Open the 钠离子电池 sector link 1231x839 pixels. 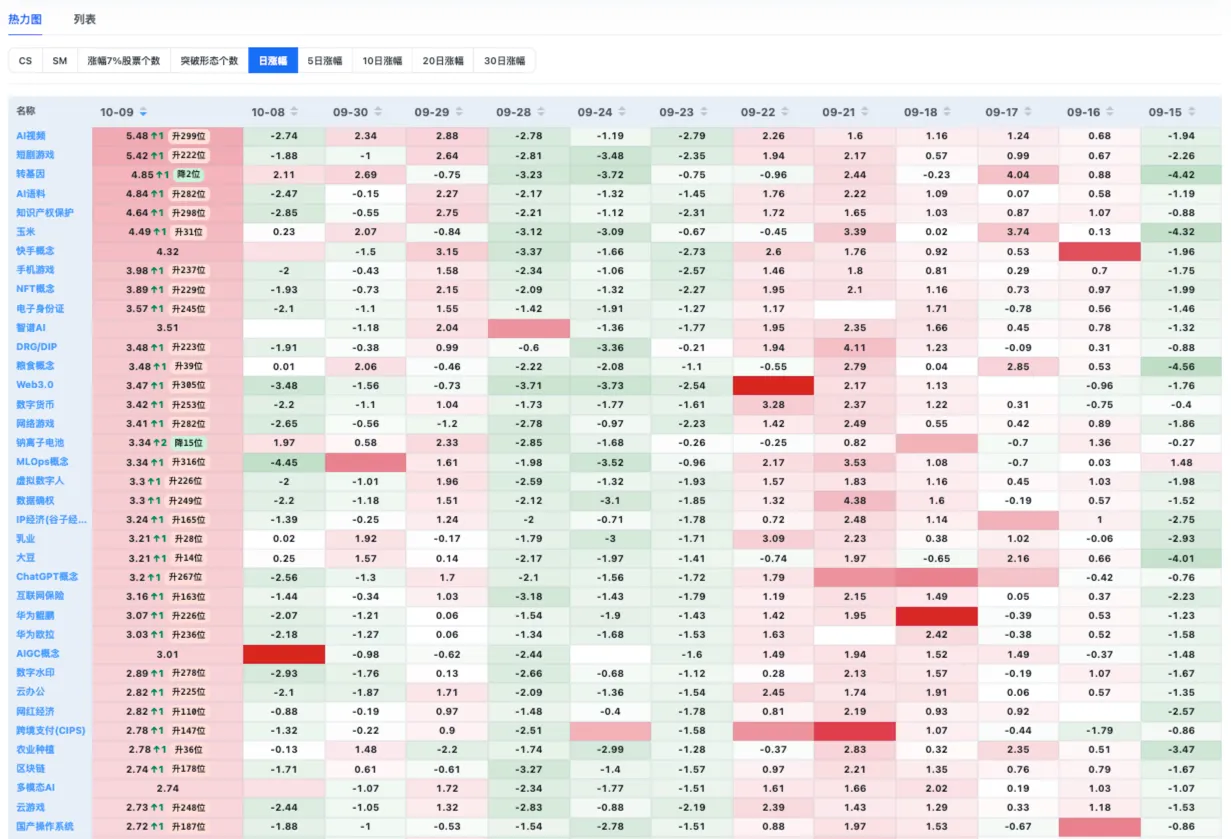[x=40, y=443]
